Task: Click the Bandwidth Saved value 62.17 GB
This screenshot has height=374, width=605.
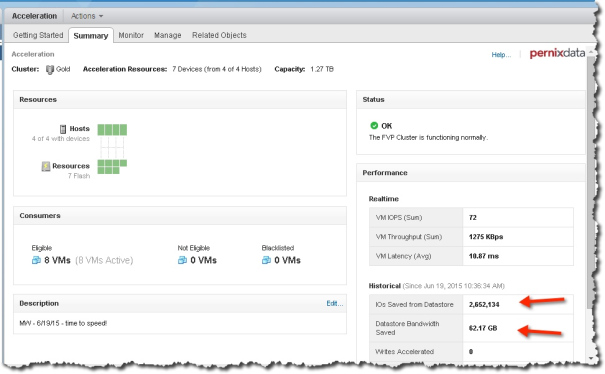Action: [x=483, y=328]
